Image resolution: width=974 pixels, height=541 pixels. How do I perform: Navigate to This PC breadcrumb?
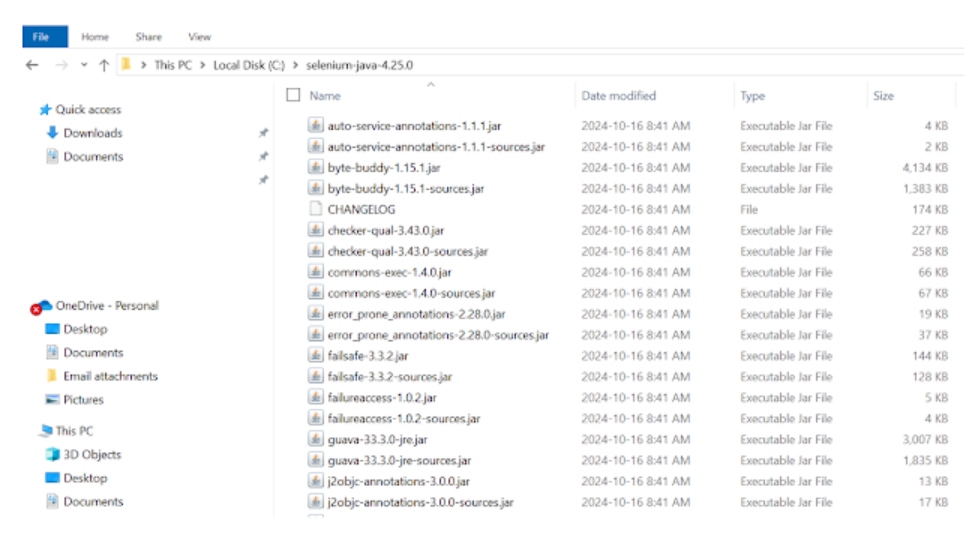(x=173, y=65)
